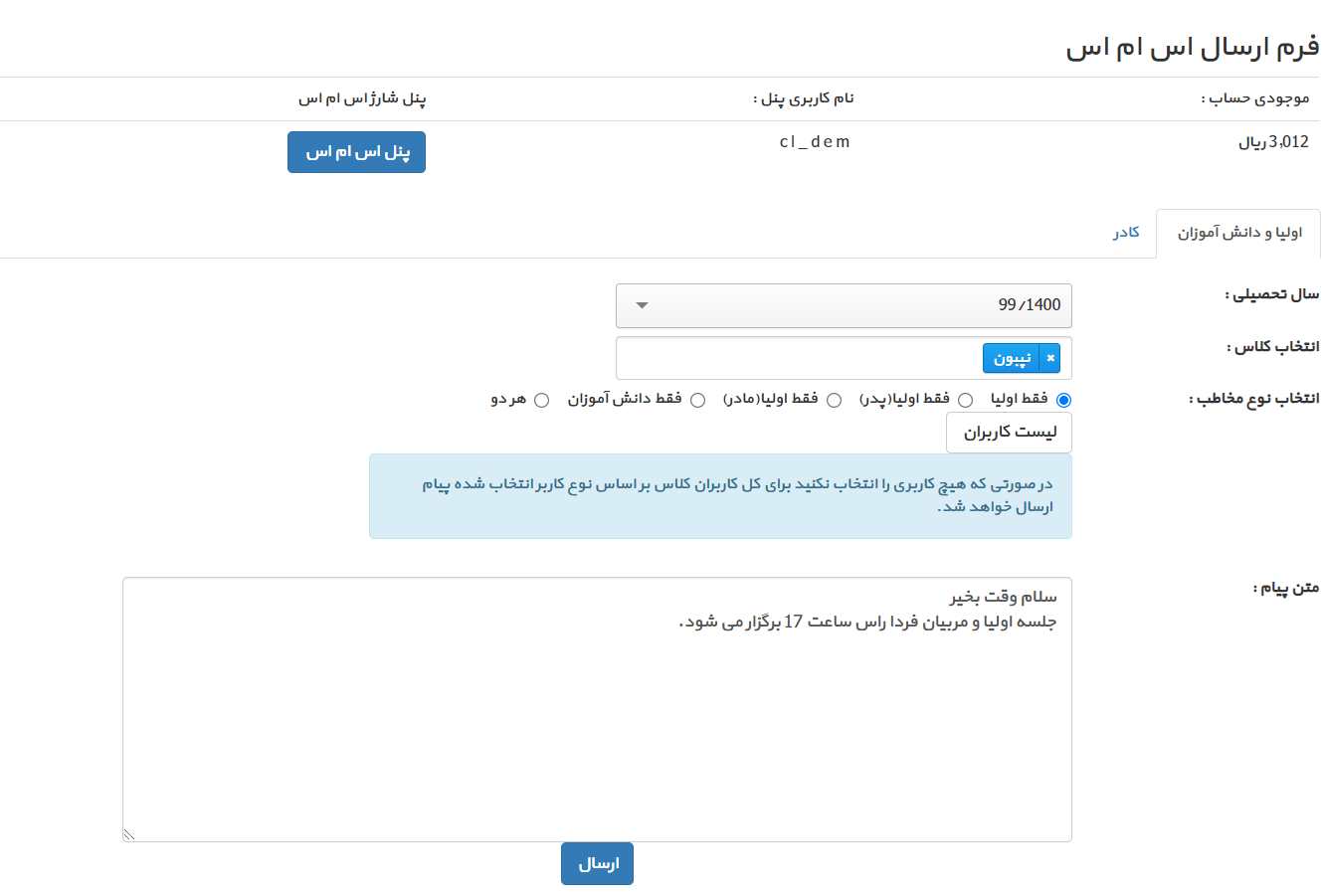Click the 3,012 ریال account balance
The image size is (1322, 896).
[x=1273, y=142]
